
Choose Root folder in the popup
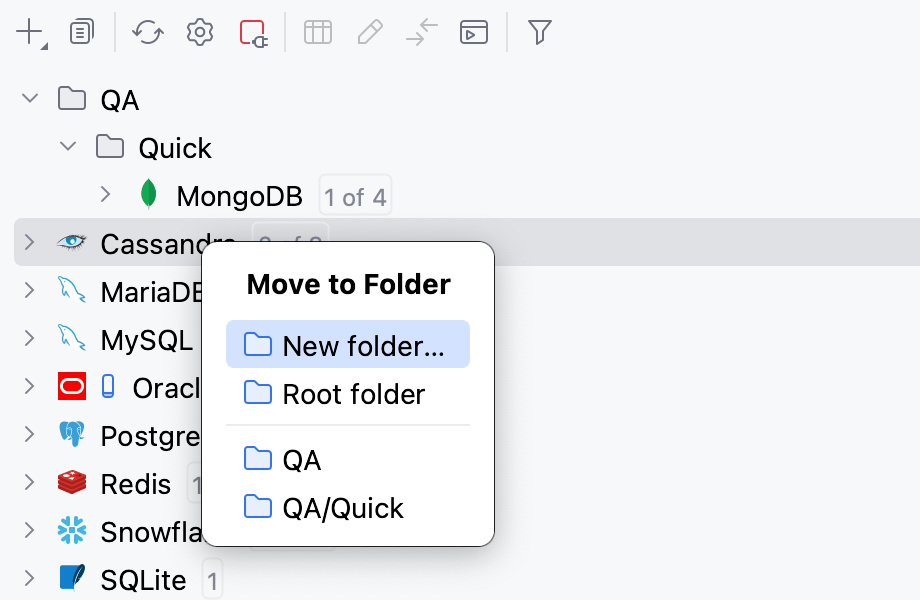point(347,394)
